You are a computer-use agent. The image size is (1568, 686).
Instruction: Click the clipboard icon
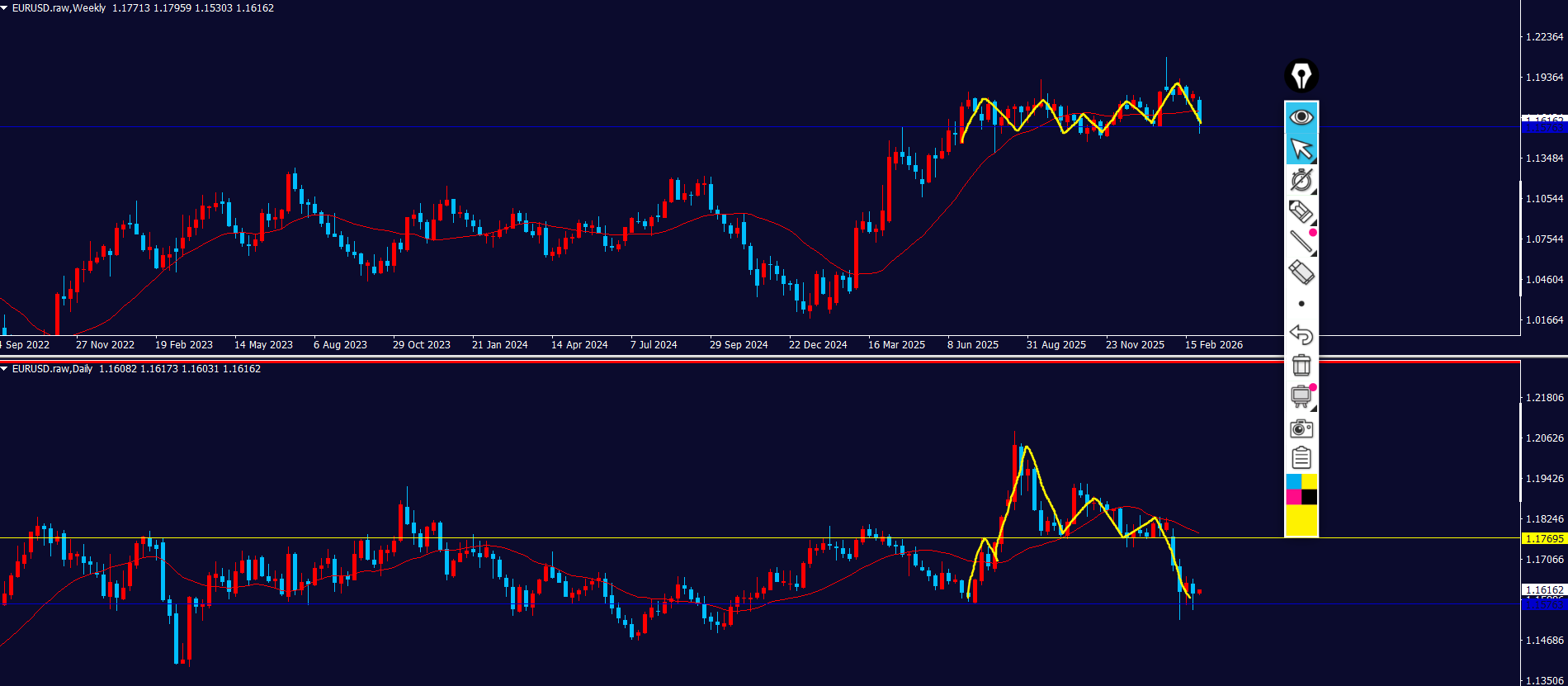1301,458
